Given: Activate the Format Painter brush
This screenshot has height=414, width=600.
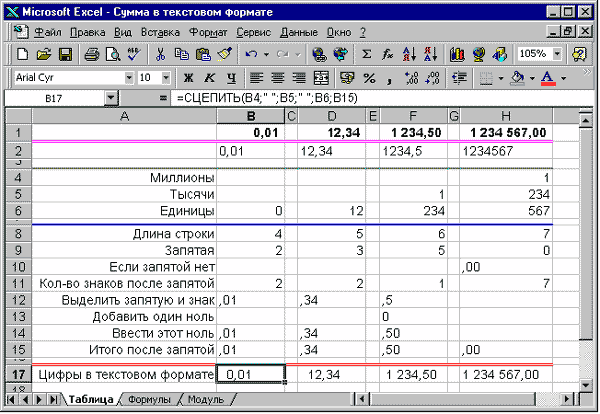Looking at the screenshot, I should [x=225, y=54].
